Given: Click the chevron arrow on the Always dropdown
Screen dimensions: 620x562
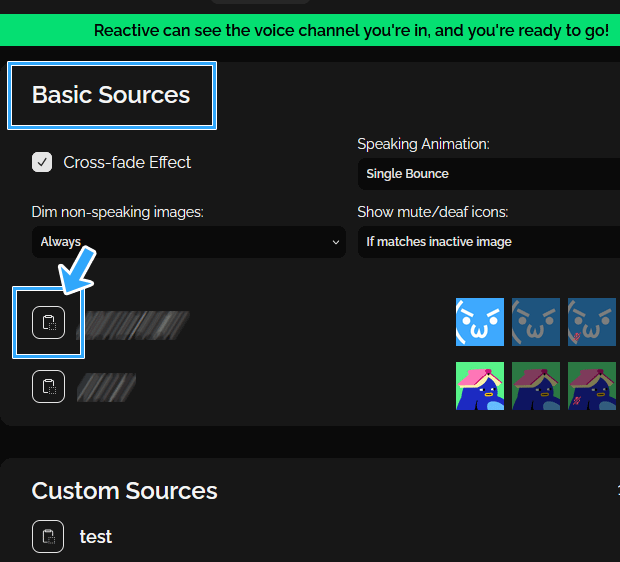Looking at the screenshot, I should (x=335, y=242).
